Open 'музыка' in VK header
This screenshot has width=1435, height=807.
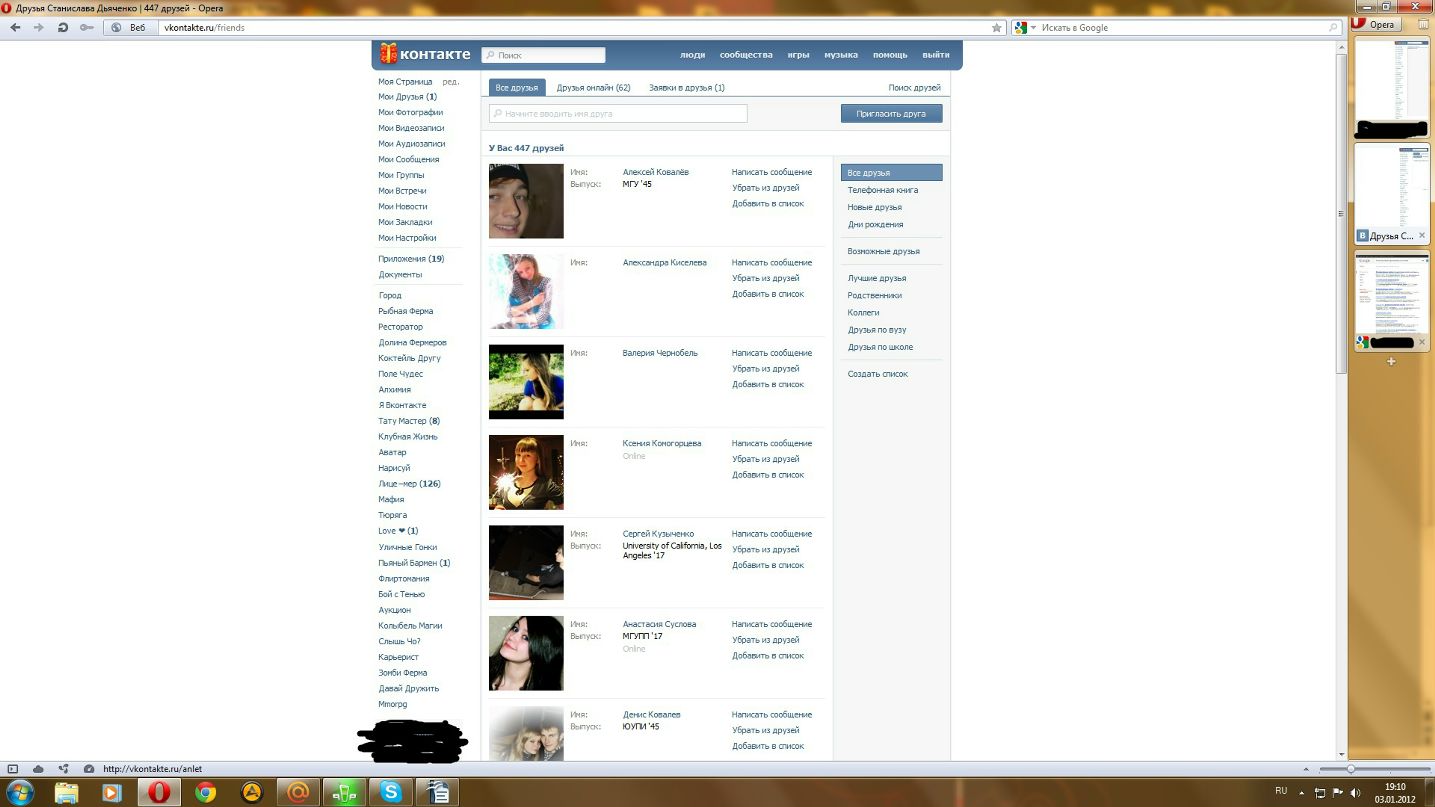click(x=841, y=55)
